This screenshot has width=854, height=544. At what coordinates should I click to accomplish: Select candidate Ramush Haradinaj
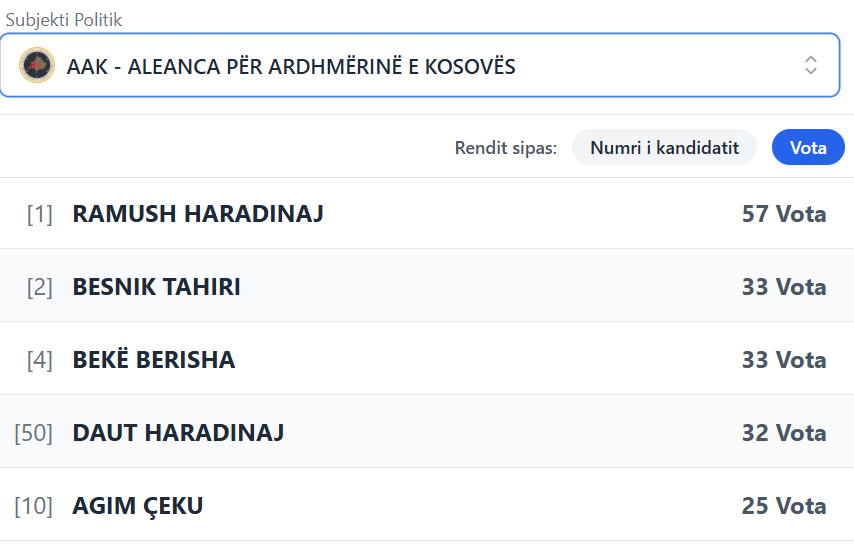tap(198, 213)
